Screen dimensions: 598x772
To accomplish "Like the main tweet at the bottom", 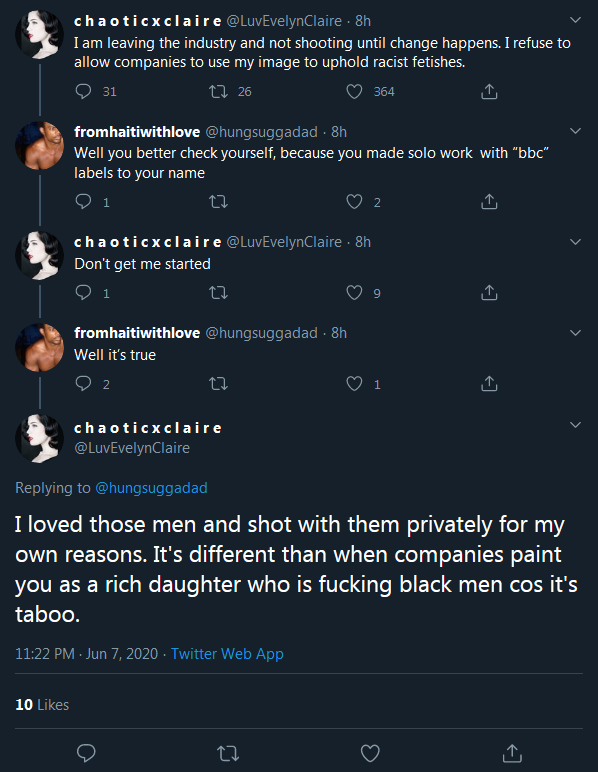I will 370,753.
